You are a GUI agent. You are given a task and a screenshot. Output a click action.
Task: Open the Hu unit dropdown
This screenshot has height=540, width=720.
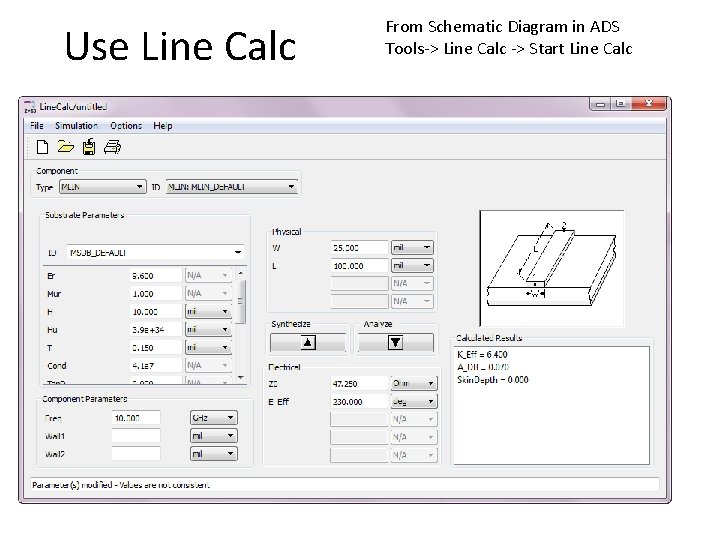pyautogui.click(x=208, y=329)
